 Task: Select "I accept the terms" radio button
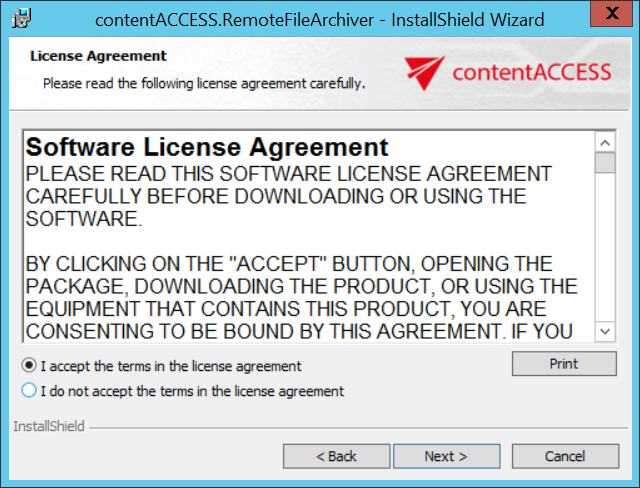pos(29,365)
